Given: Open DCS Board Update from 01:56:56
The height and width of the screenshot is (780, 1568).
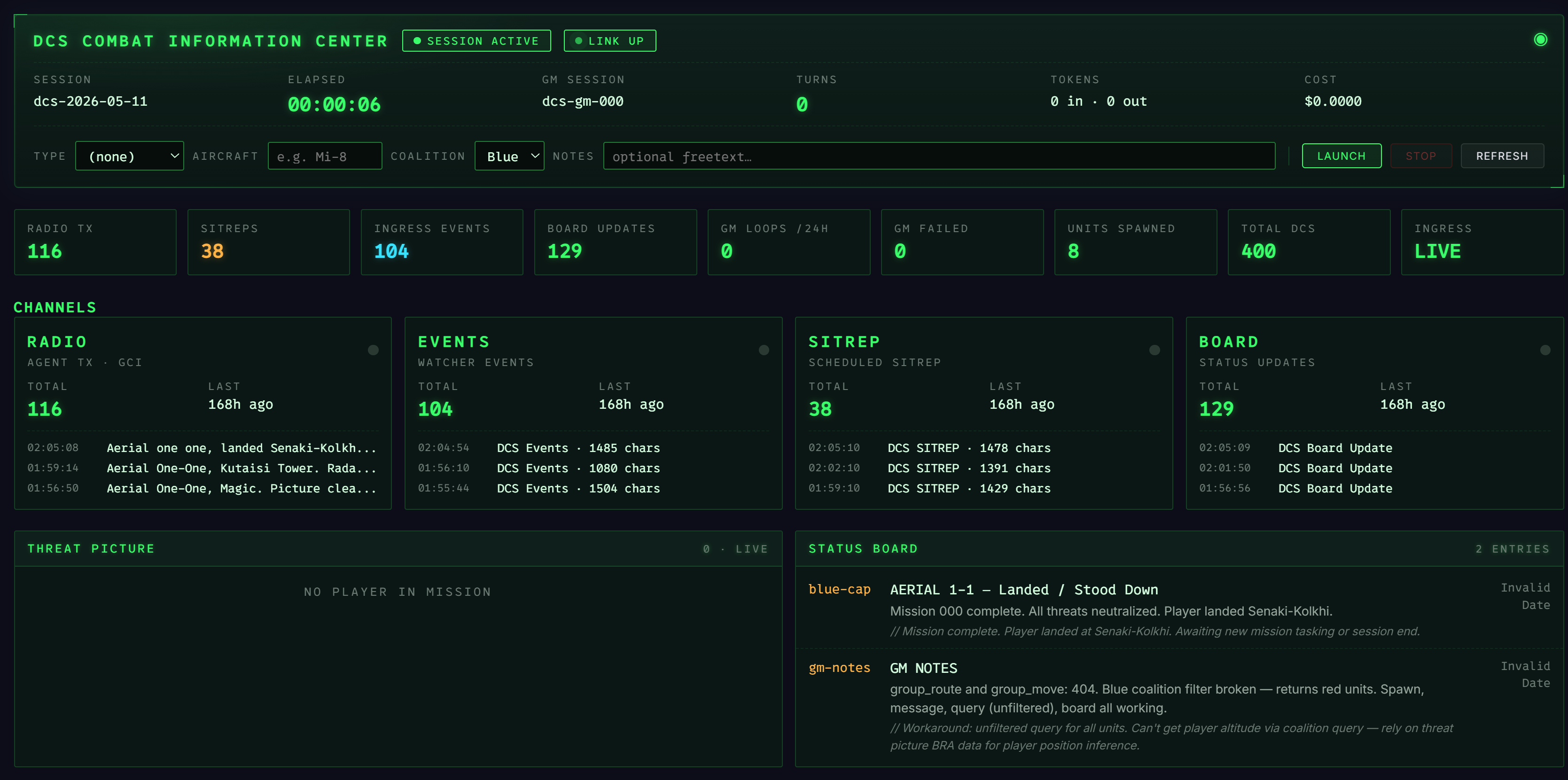Looking at the screenshot, I should click(x=1374, y=488).
